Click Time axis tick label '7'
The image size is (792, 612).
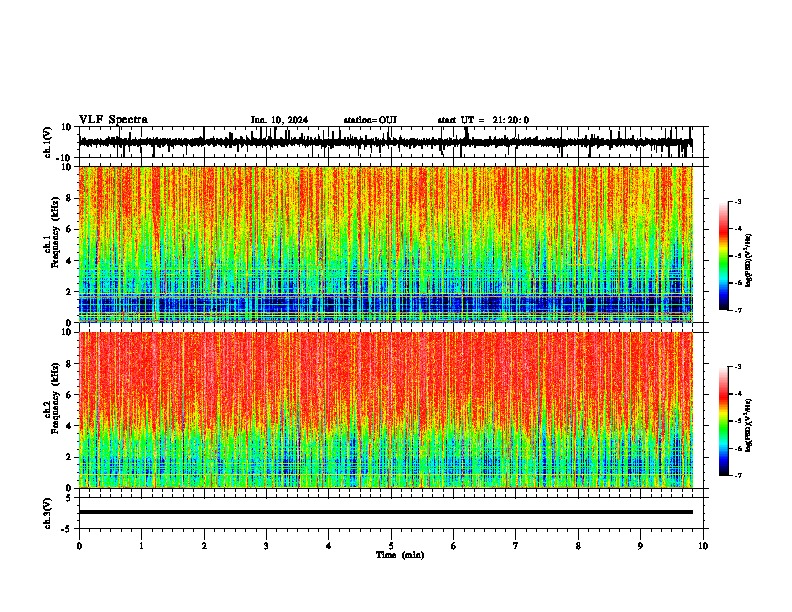tap(516, 546)
